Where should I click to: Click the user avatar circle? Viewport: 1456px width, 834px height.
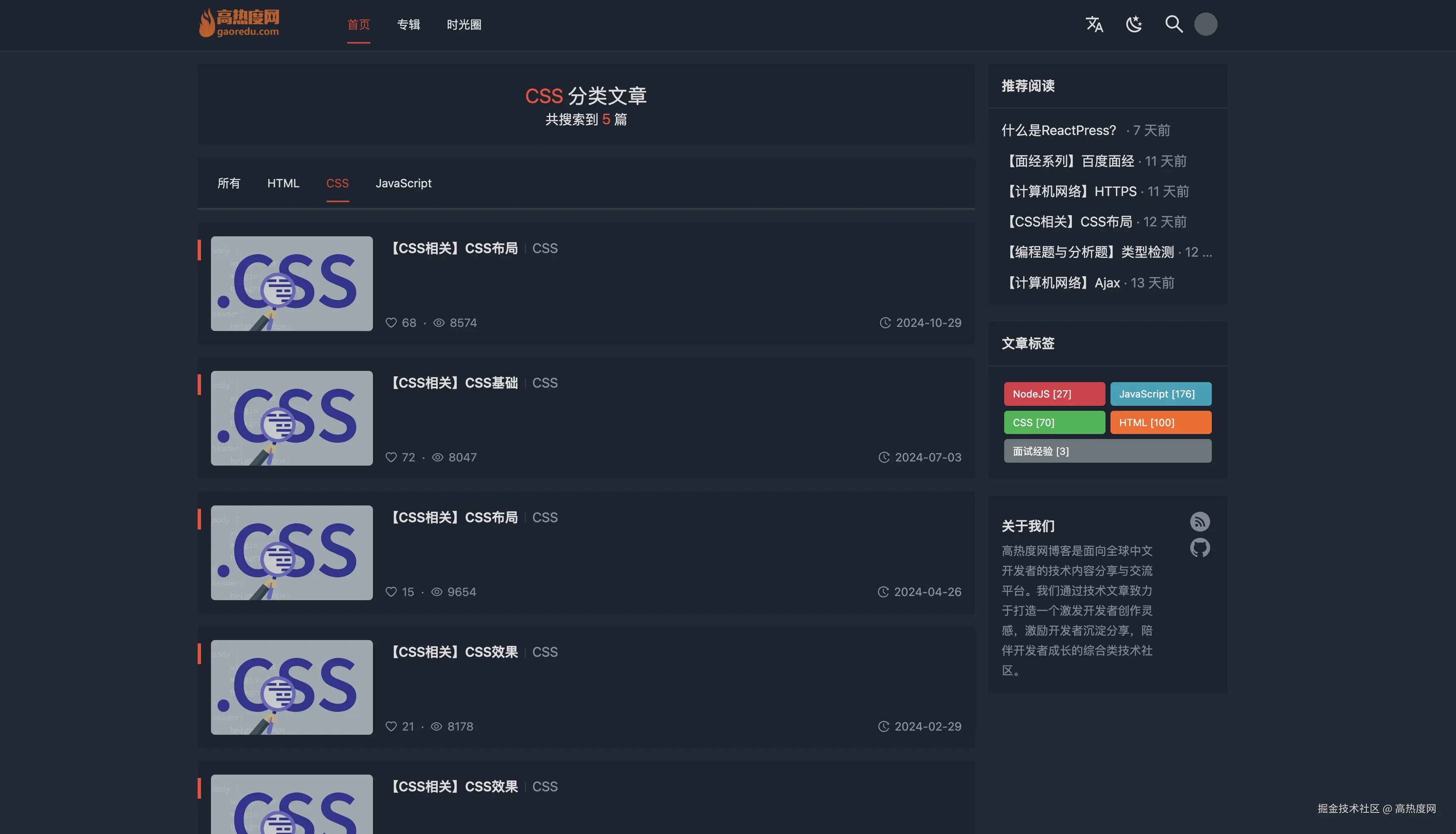click(1205, 24)
